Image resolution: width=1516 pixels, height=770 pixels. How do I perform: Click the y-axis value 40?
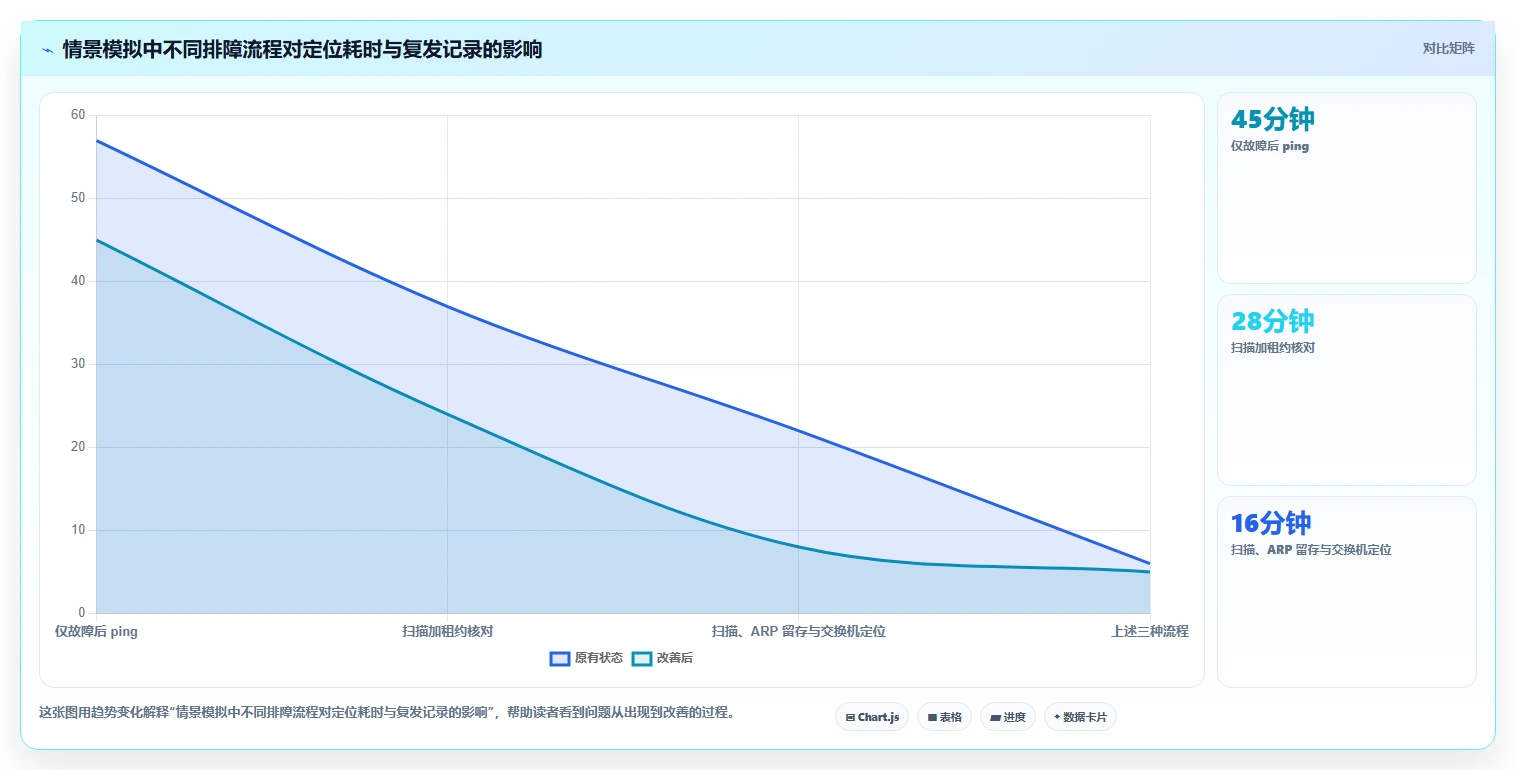[78, 281]
